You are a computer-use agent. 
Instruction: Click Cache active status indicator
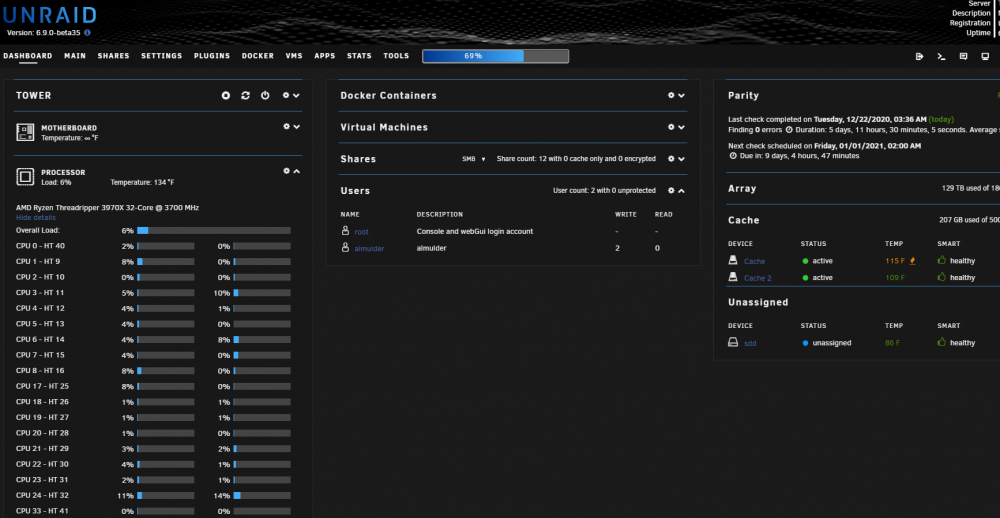click(805, 261)
